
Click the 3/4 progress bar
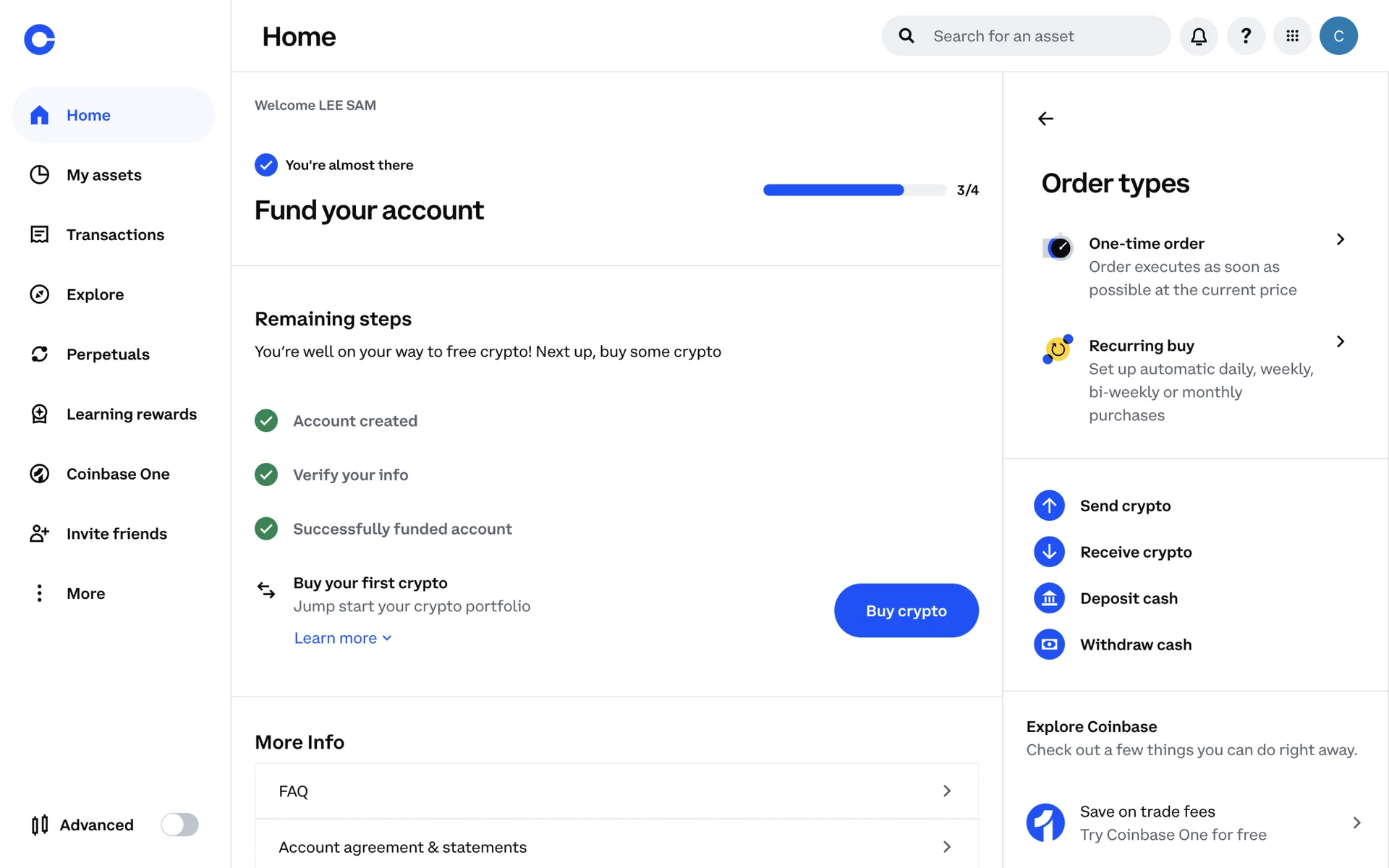coord(854,190)
